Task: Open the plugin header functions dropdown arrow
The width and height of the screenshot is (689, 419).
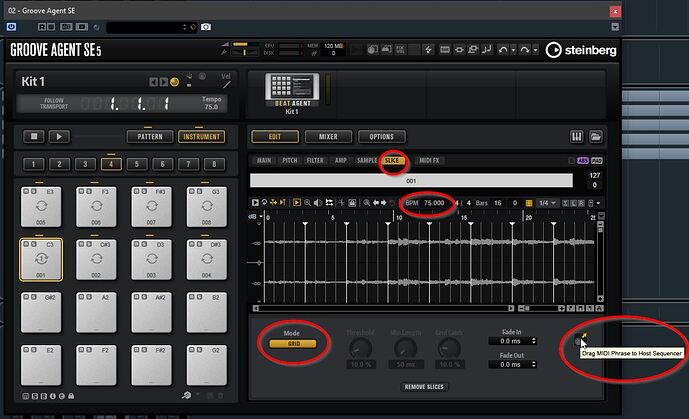Action: (x=615, y=27)
